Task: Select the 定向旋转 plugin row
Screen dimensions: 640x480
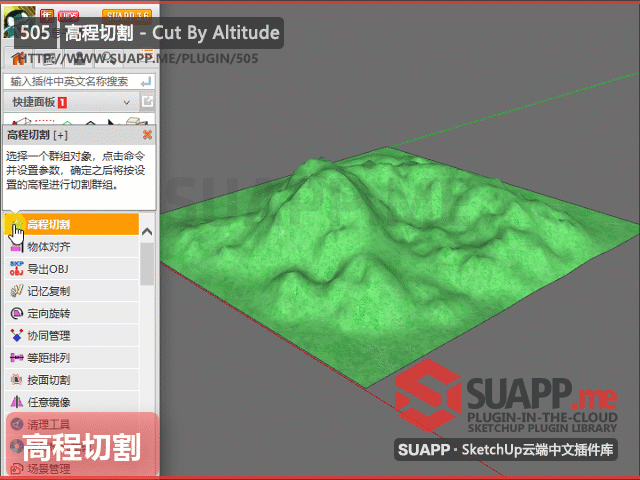Action: tap(72, 313)
